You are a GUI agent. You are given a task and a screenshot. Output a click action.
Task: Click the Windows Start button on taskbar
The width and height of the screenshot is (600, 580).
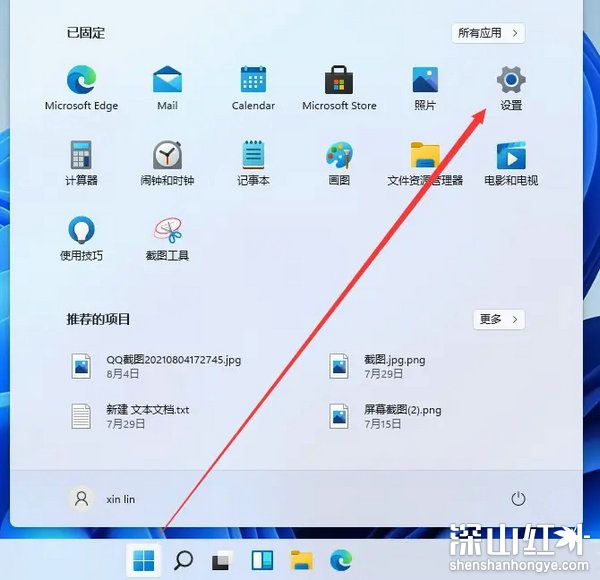coord(143,560)
